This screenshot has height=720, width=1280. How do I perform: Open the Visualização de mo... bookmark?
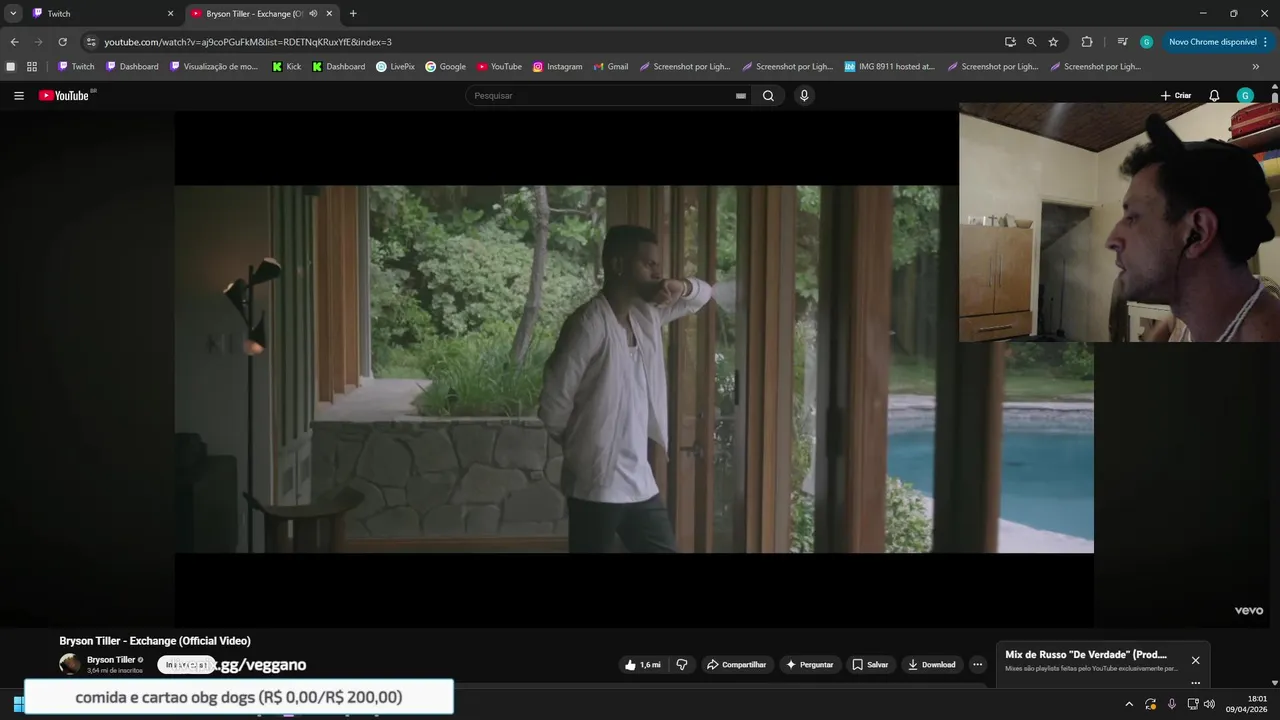[214, 67]
